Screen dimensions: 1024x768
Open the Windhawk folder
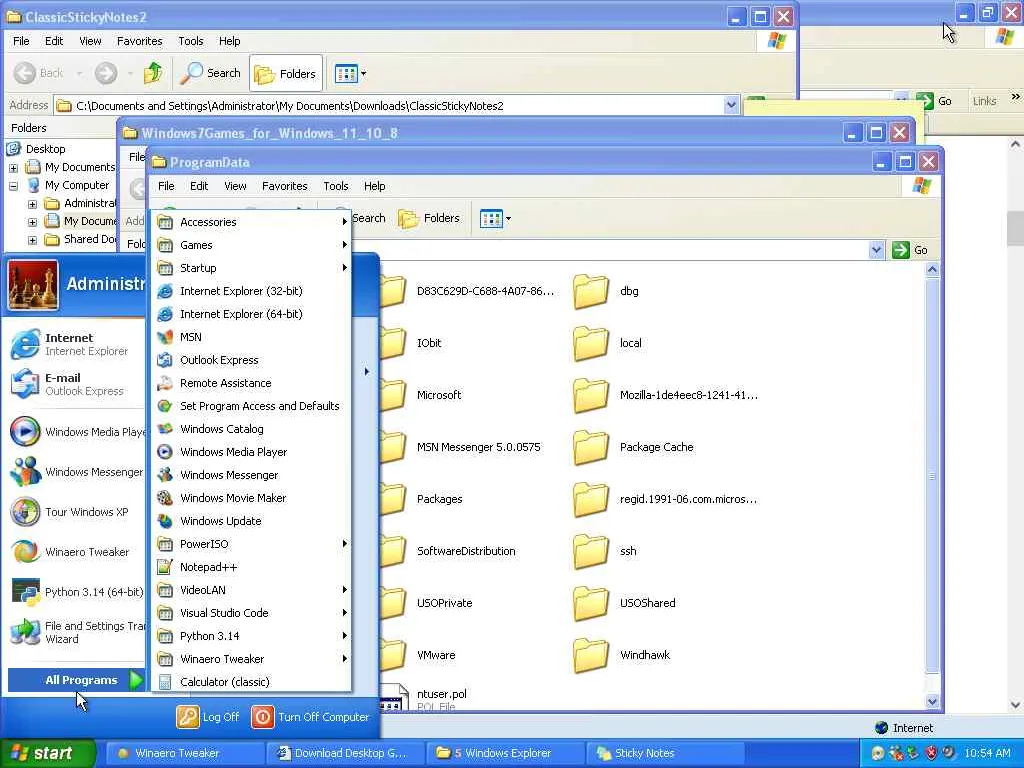pos(622,655)
